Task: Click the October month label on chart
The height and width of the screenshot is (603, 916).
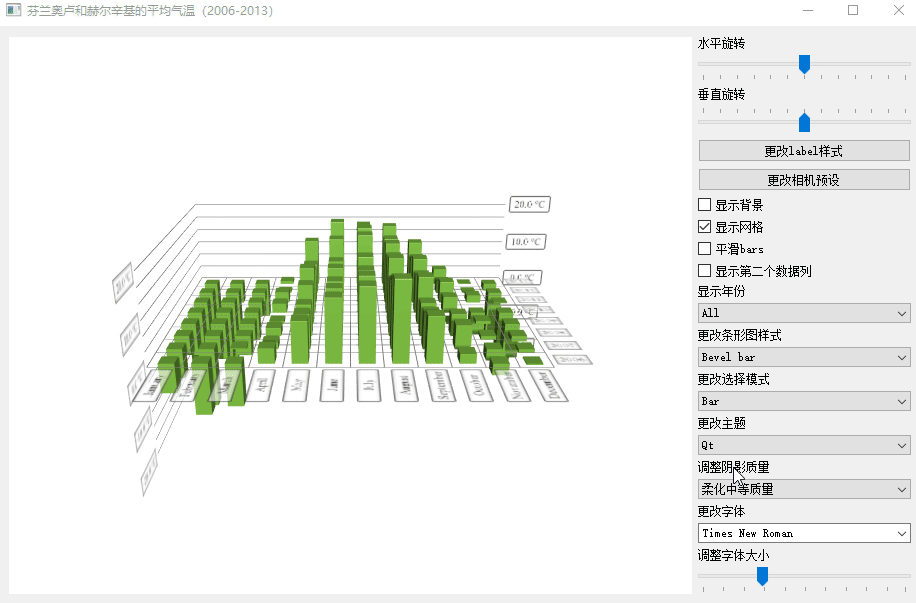Action: 478,385
